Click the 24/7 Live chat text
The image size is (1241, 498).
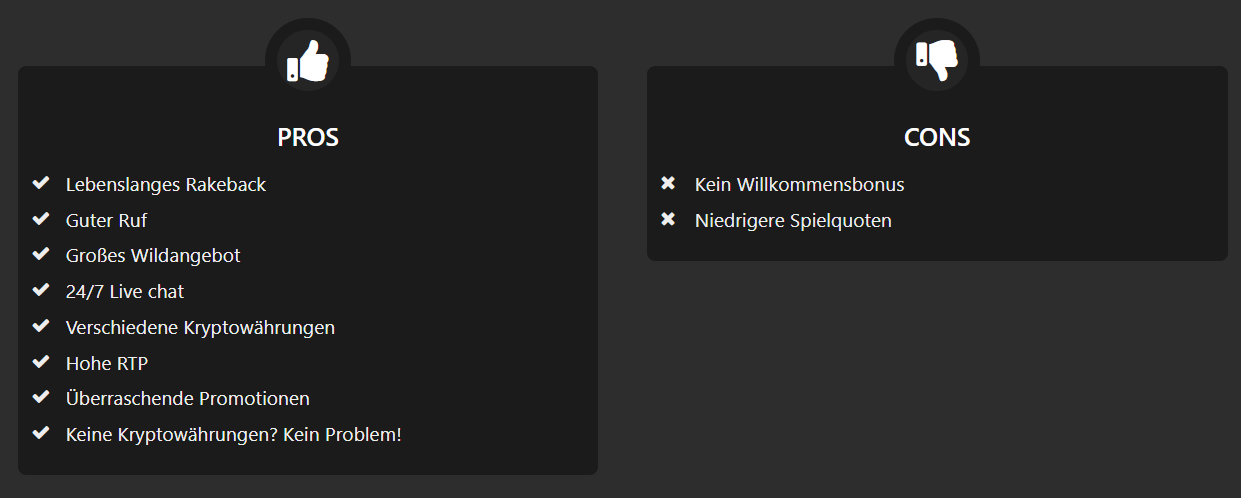point(125,292)
